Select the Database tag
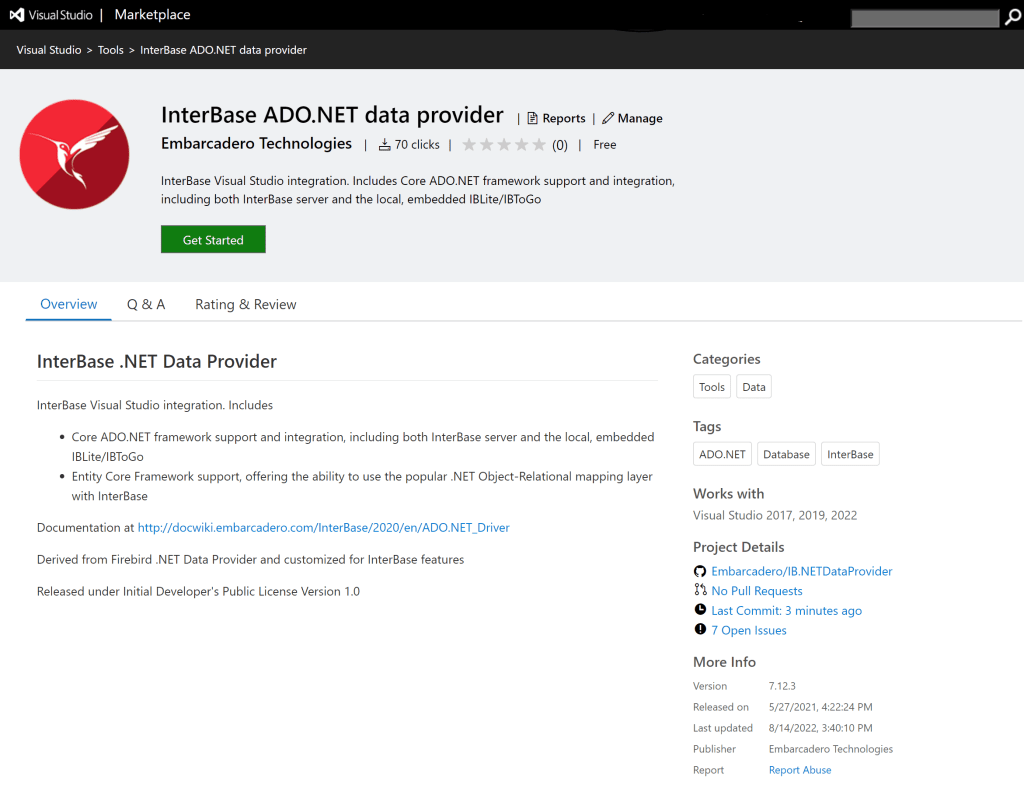Screen dimensions: 1024x788 tap(786, 453)
